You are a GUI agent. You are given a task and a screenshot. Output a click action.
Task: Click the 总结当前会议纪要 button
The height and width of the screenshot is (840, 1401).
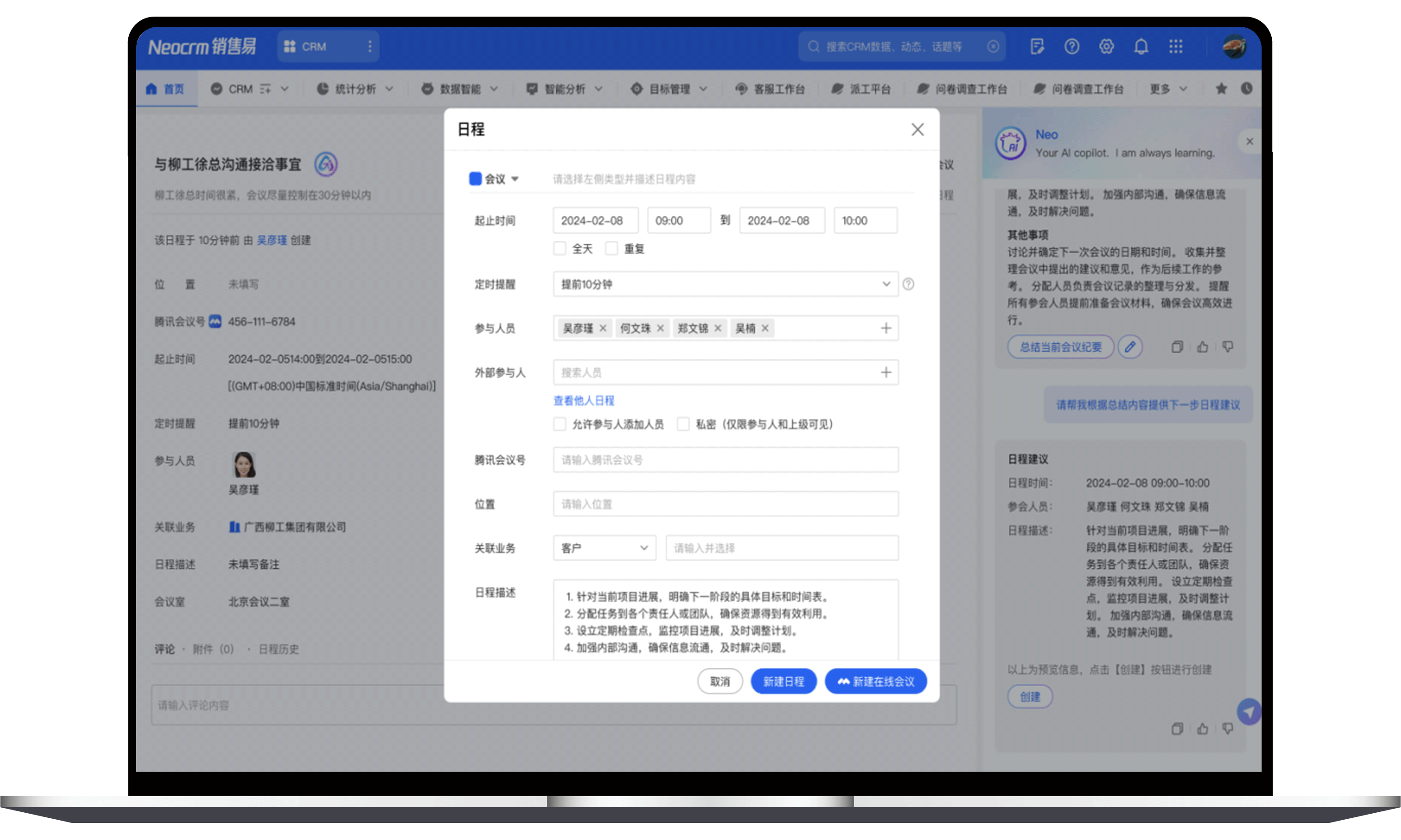click(x=1060, y=347)
